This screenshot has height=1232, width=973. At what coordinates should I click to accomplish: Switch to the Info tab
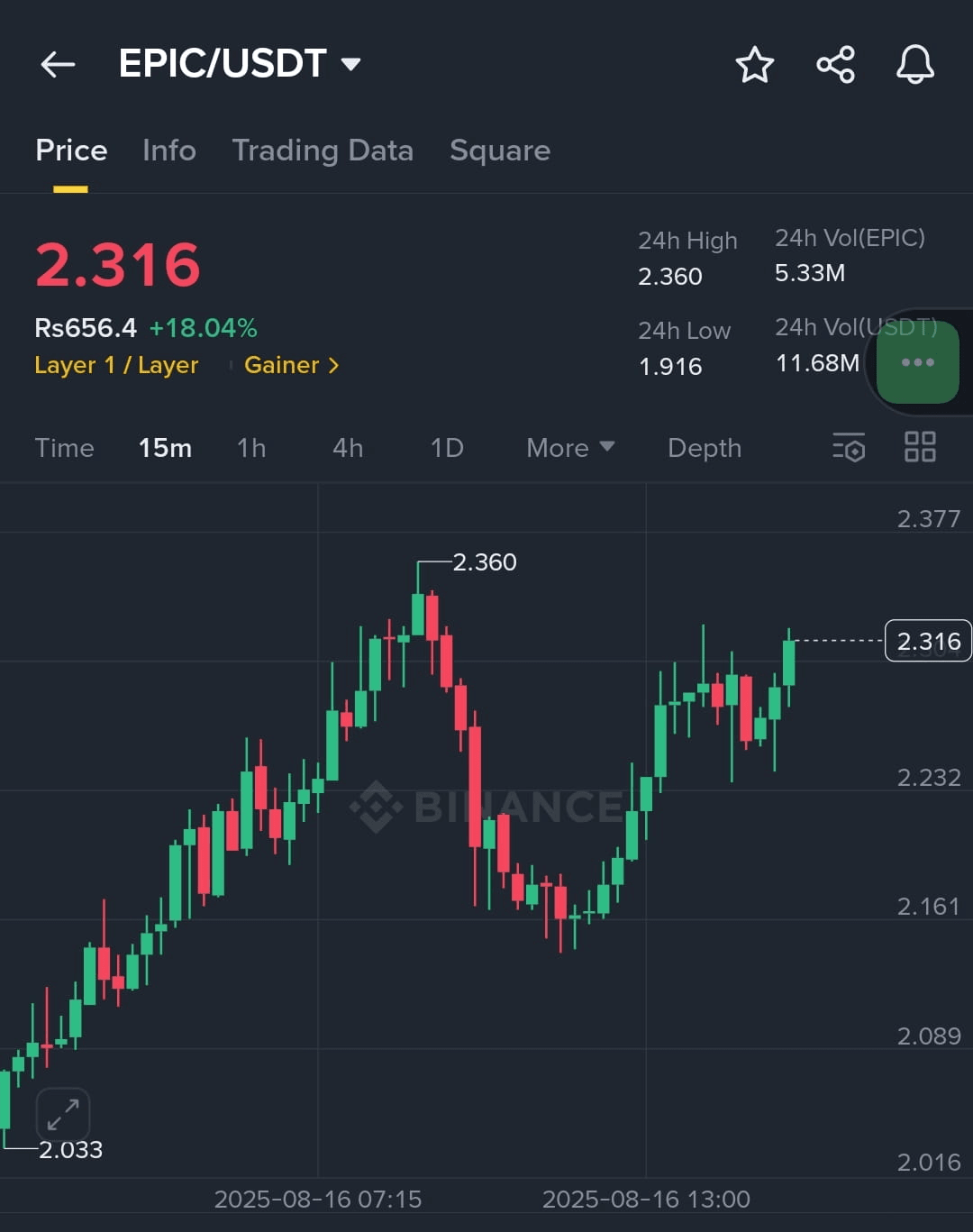(x=169, y=151)
